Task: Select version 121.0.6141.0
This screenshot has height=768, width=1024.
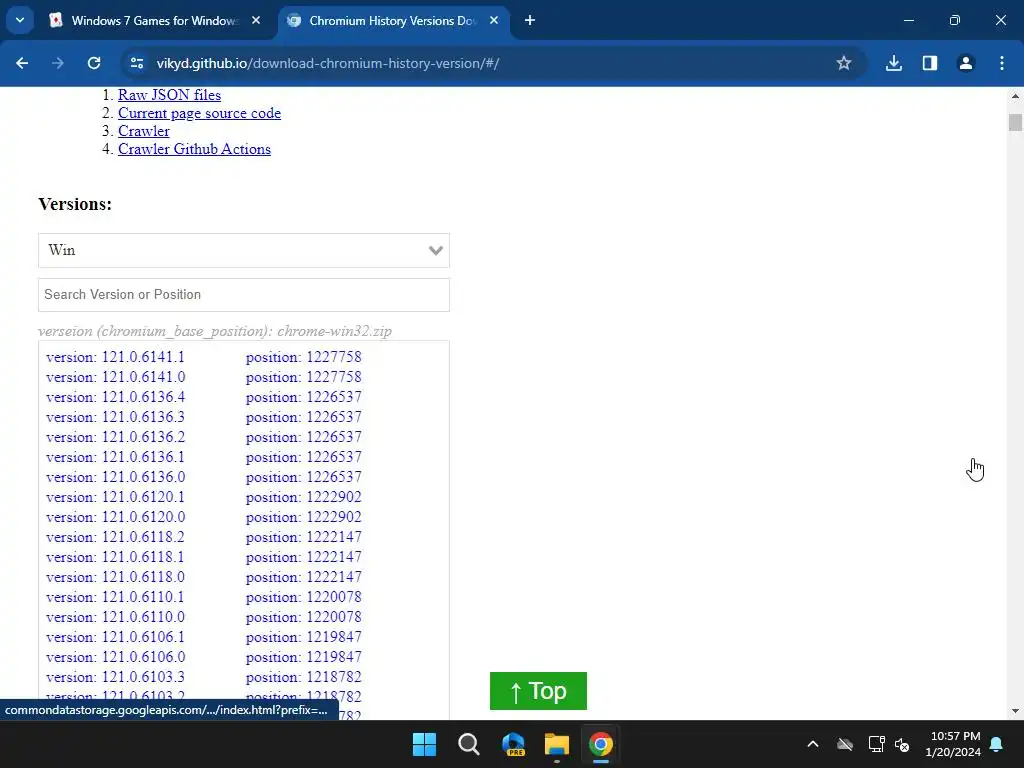Action: coord(115,377)
